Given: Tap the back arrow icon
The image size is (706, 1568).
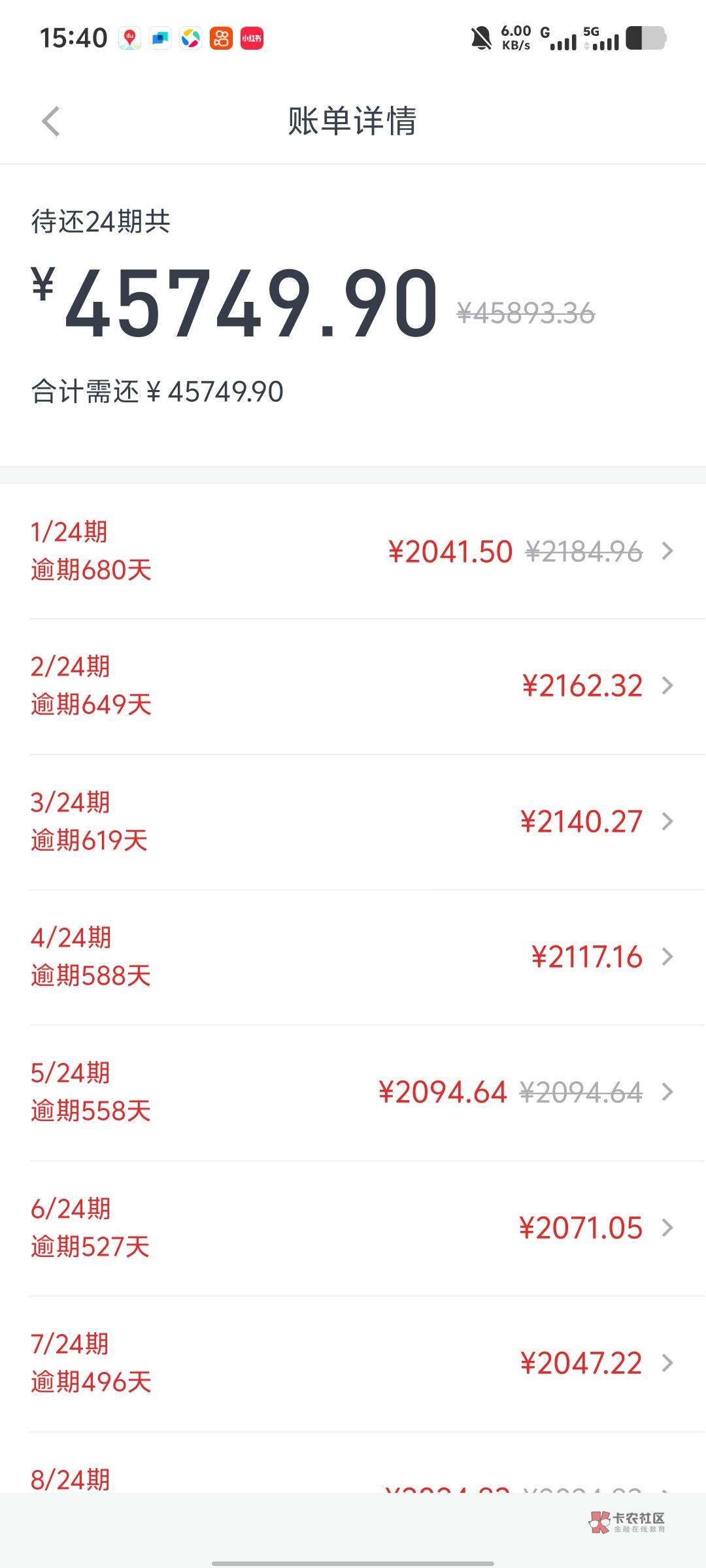Looking at the screenshot, I should point(51,122).
